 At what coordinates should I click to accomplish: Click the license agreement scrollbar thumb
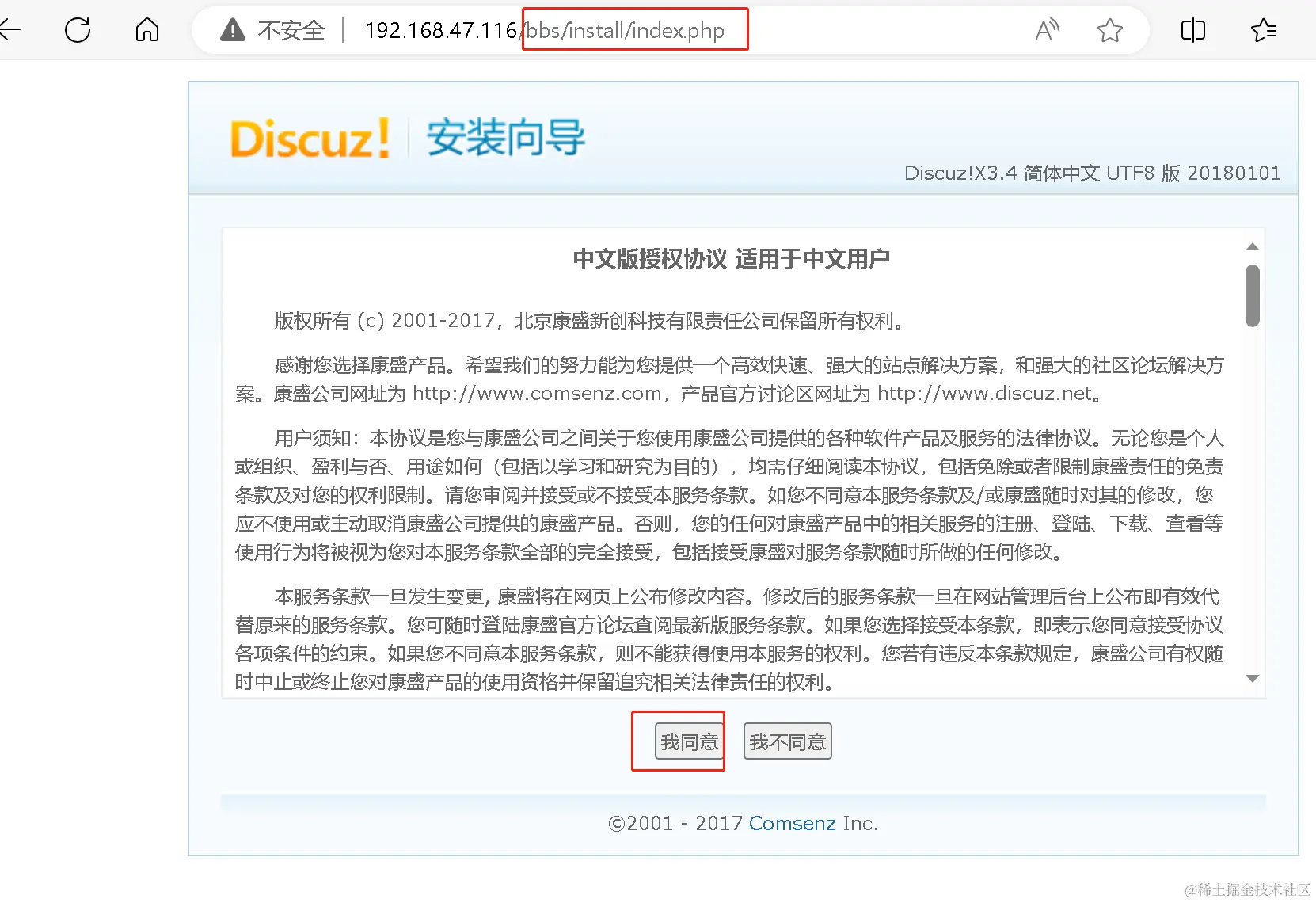point(1253,295)
